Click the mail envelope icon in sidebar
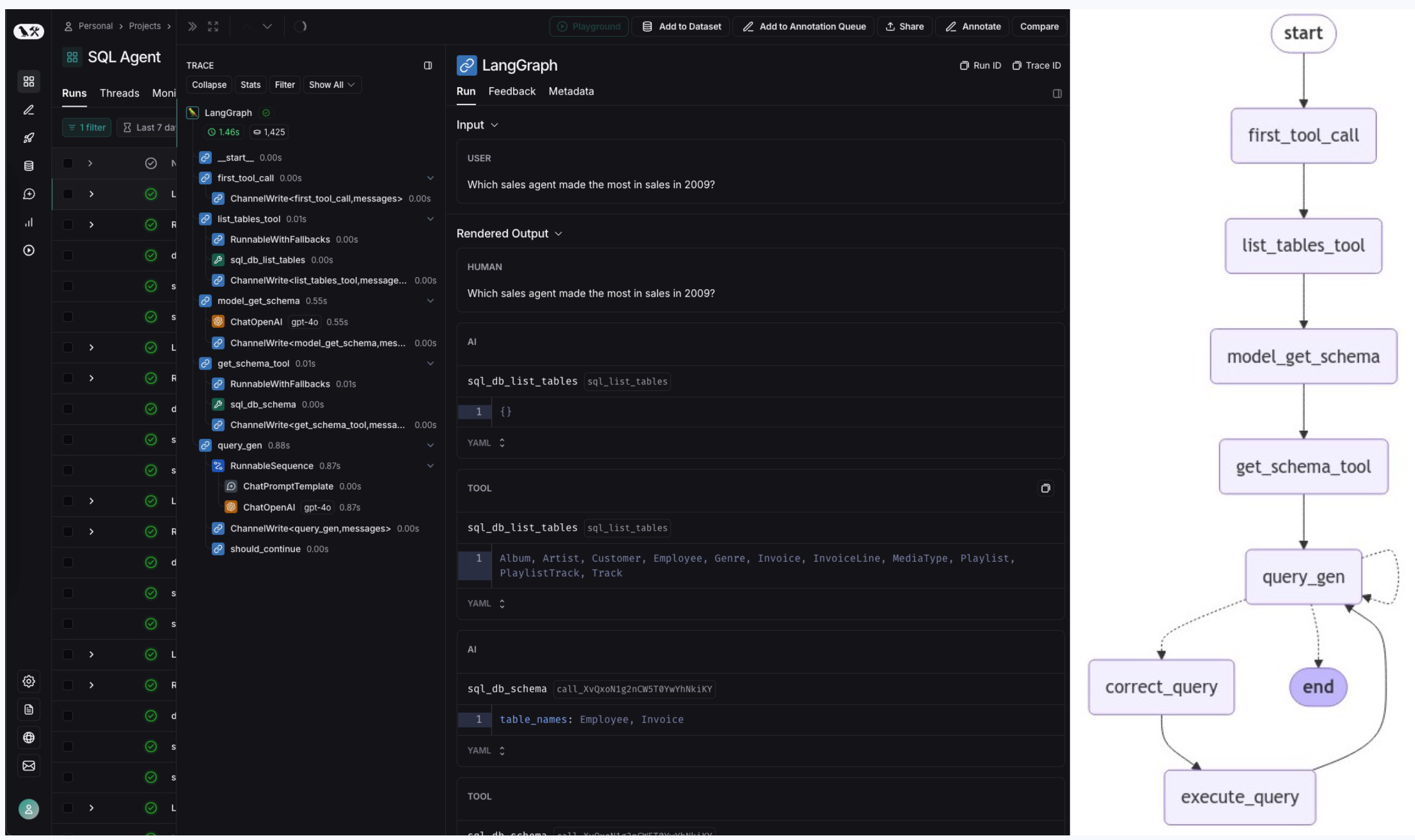 pyautogui.click(x=29, y=765)
